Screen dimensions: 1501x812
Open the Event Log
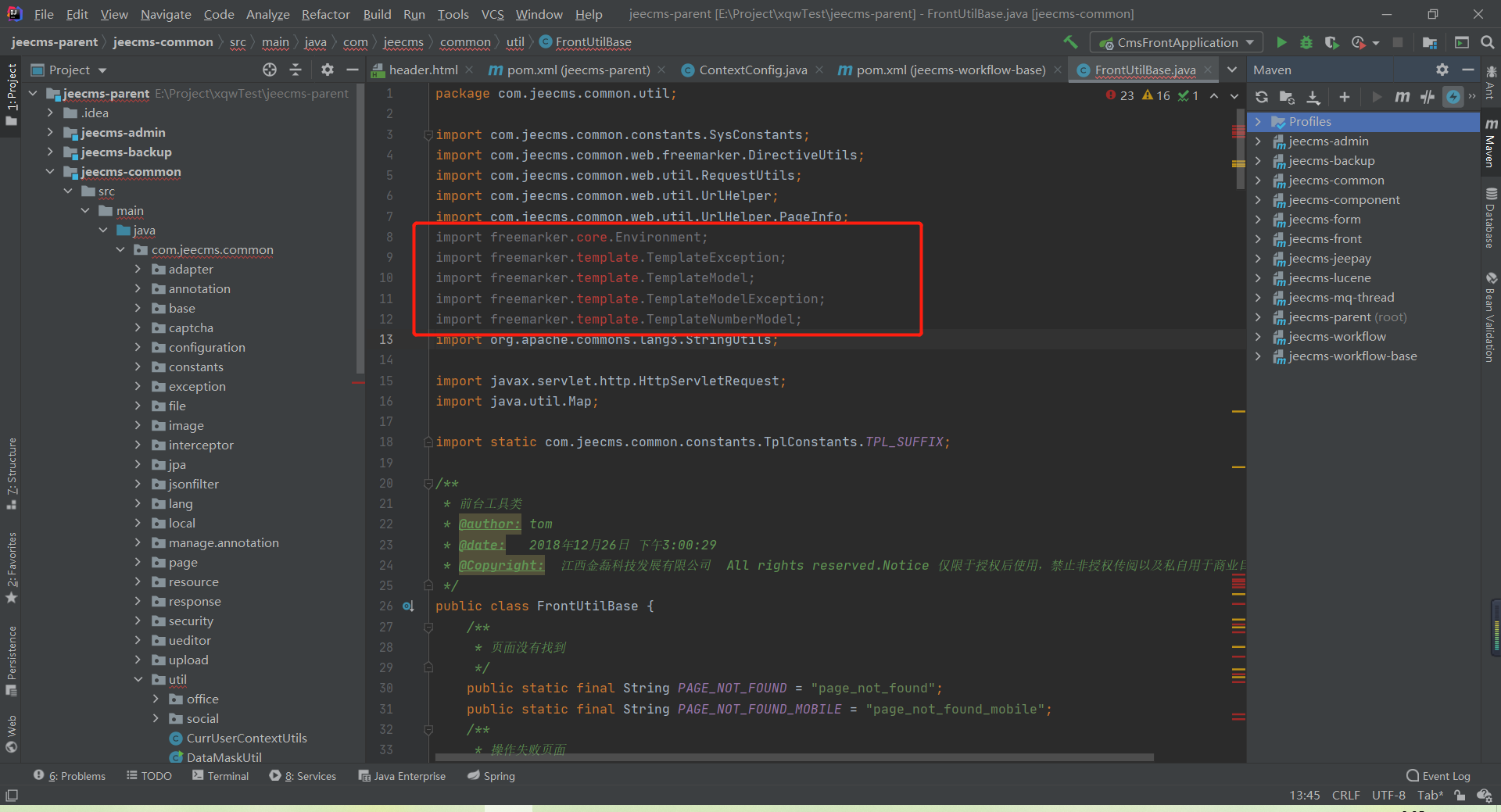point(1438,776)
